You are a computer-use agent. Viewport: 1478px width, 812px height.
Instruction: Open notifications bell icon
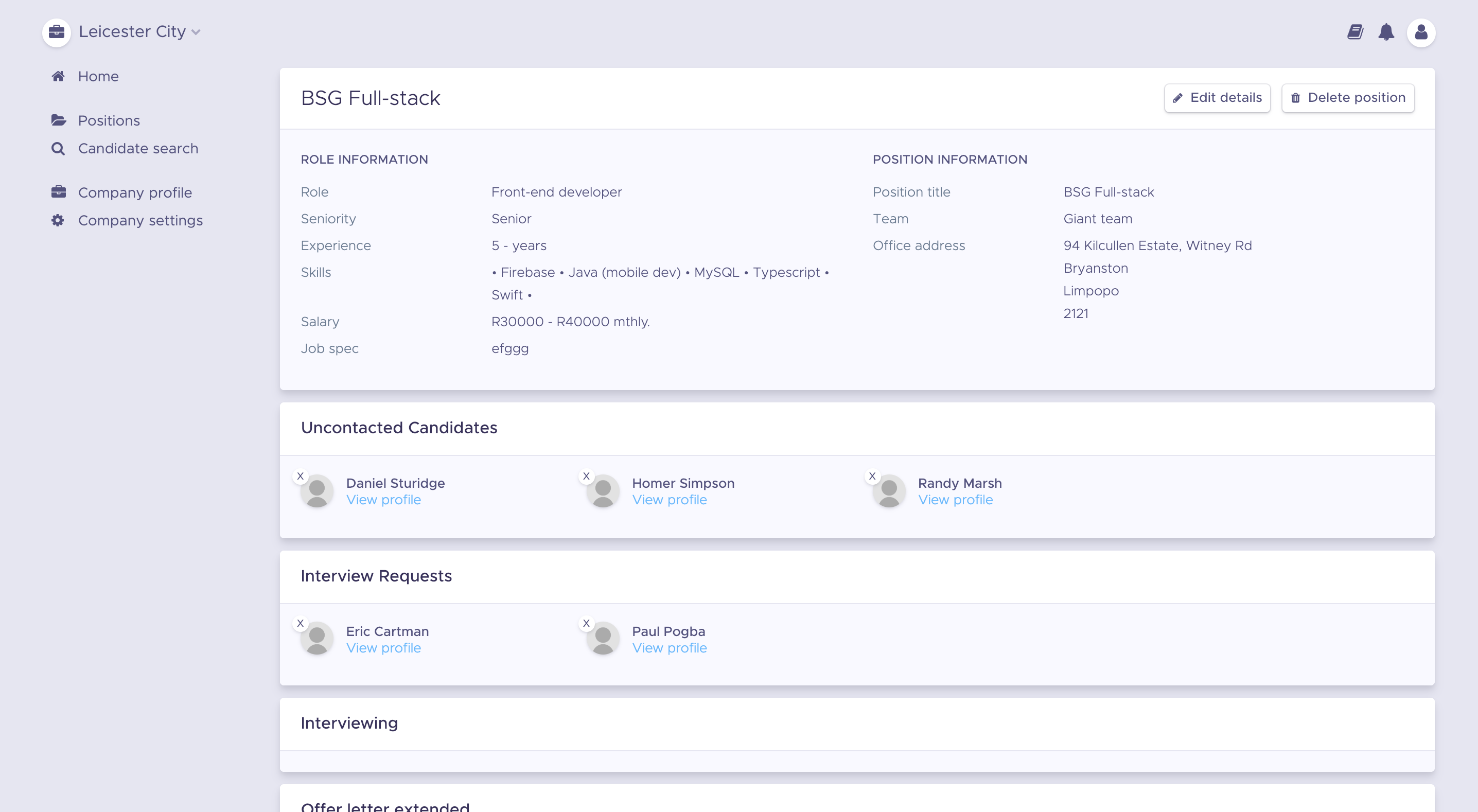coord(1386,32)
